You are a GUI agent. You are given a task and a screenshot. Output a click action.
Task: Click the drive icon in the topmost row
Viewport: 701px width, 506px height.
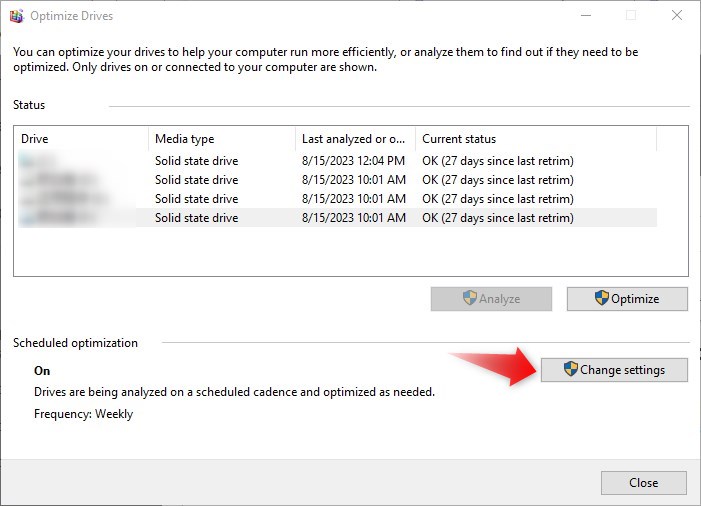pos(27,161)
